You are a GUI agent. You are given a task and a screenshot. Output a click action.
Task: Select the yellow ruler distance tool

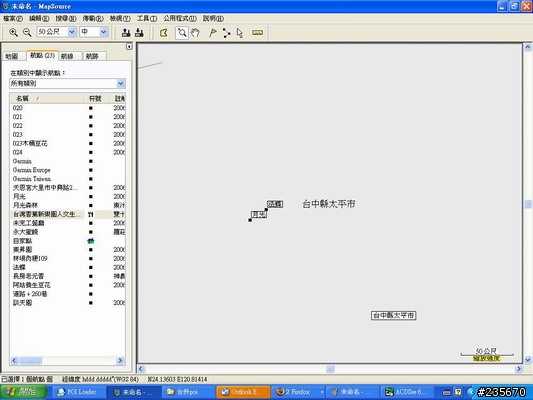tap(257, 33)
